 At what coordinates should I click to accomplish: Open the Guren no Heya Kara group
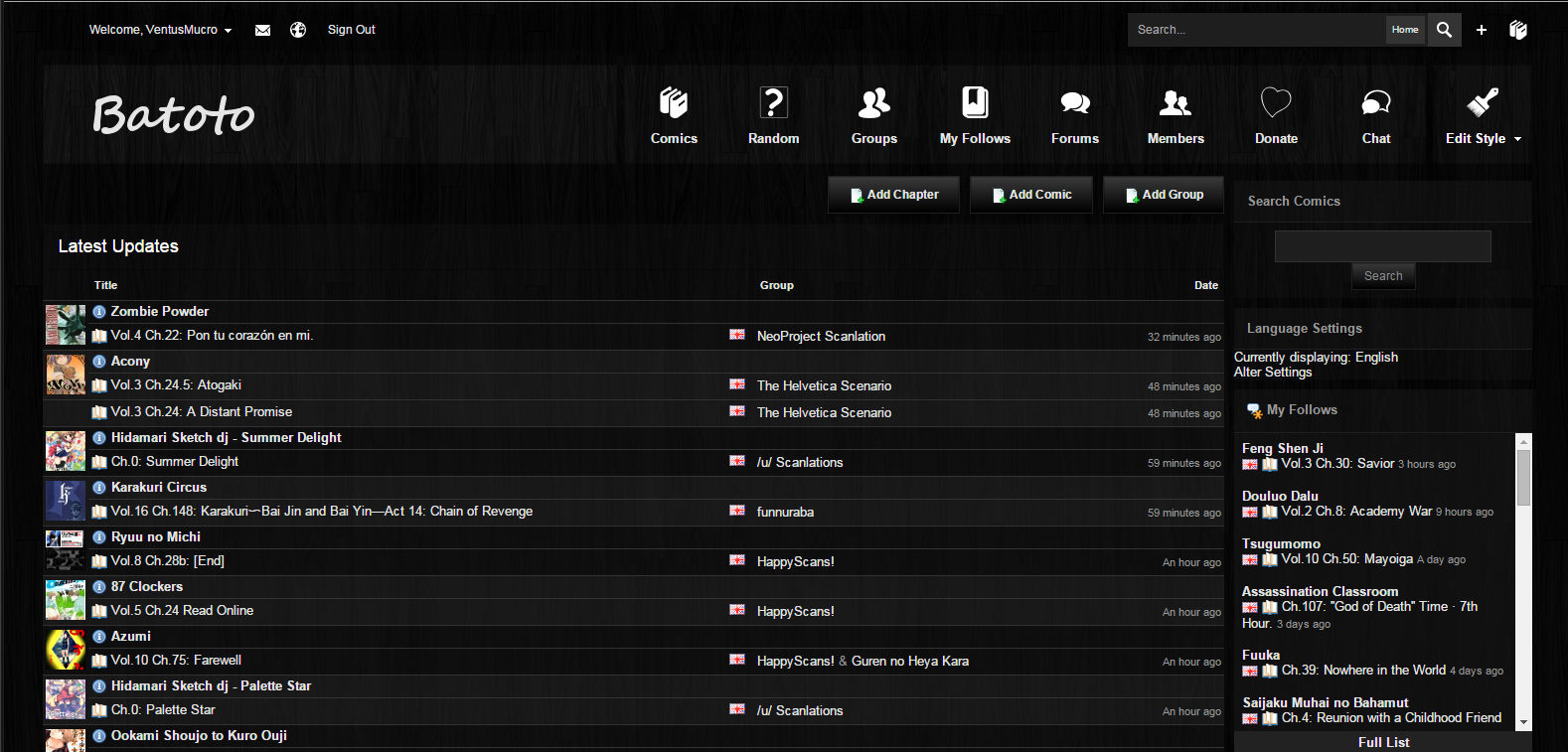coord(910,662)
